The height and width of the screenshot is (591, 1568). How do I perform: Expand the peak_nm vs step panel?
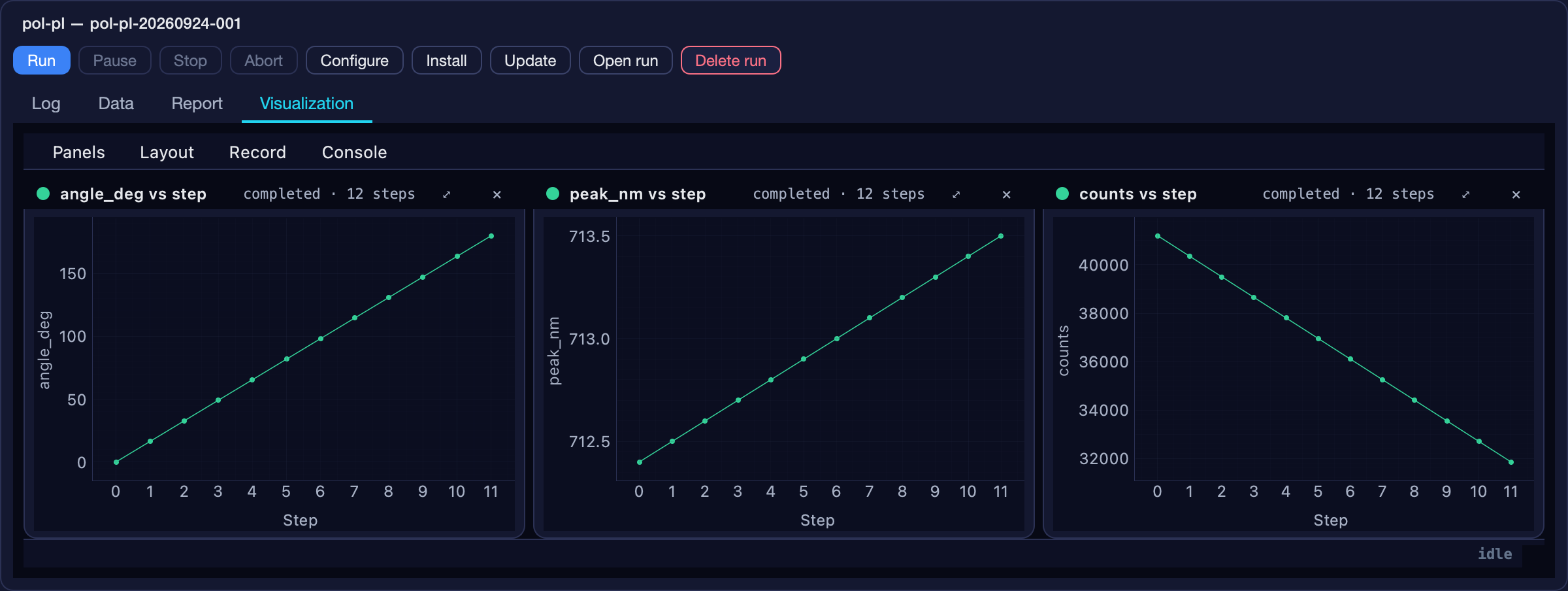pos(956,194)
